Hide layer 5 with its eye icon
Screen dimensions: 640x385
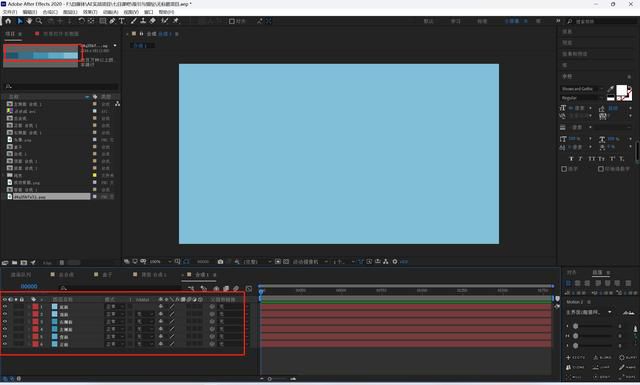5,336
